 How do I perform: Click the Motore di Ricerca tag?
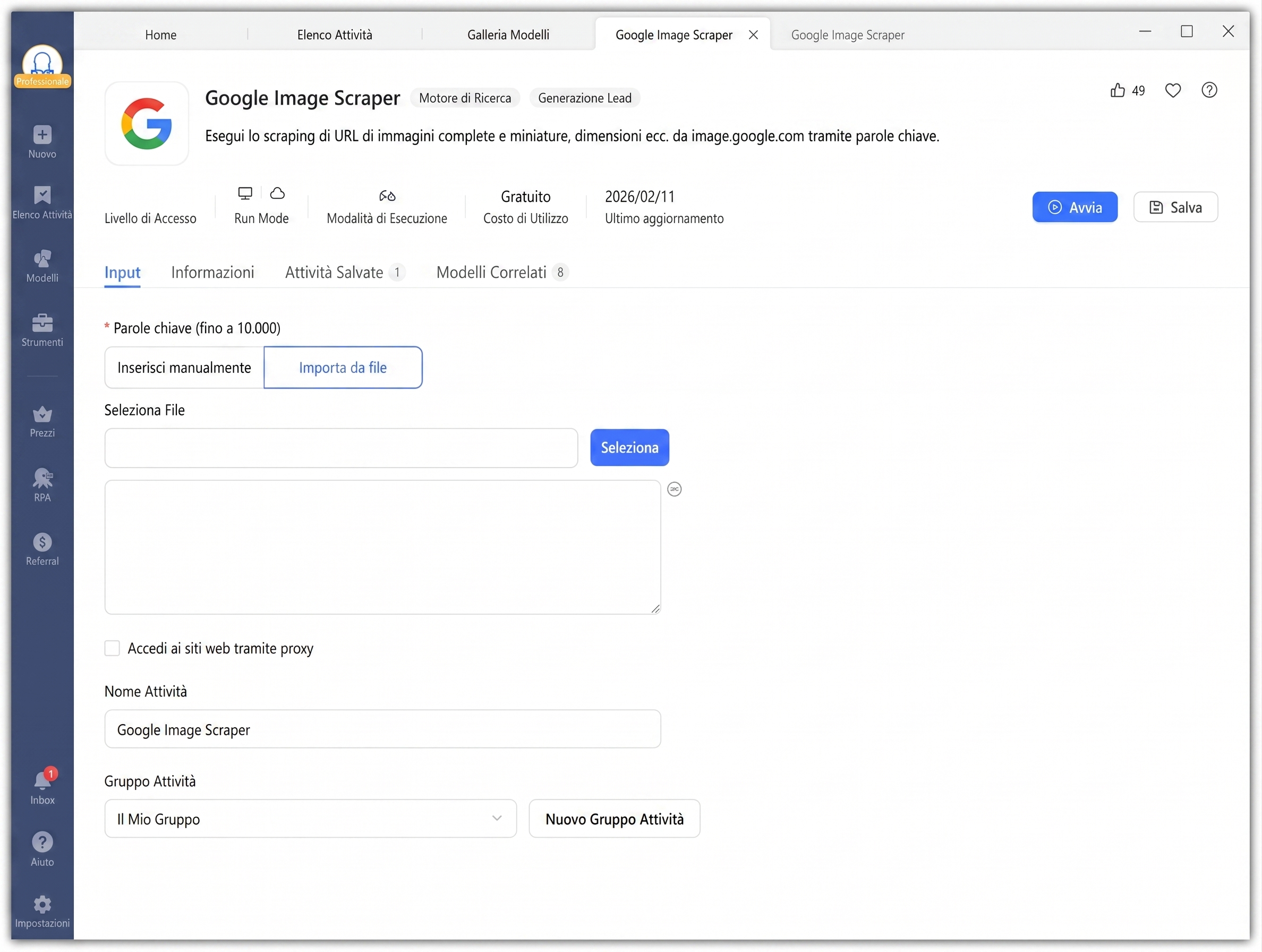click(x=465, y=98)
